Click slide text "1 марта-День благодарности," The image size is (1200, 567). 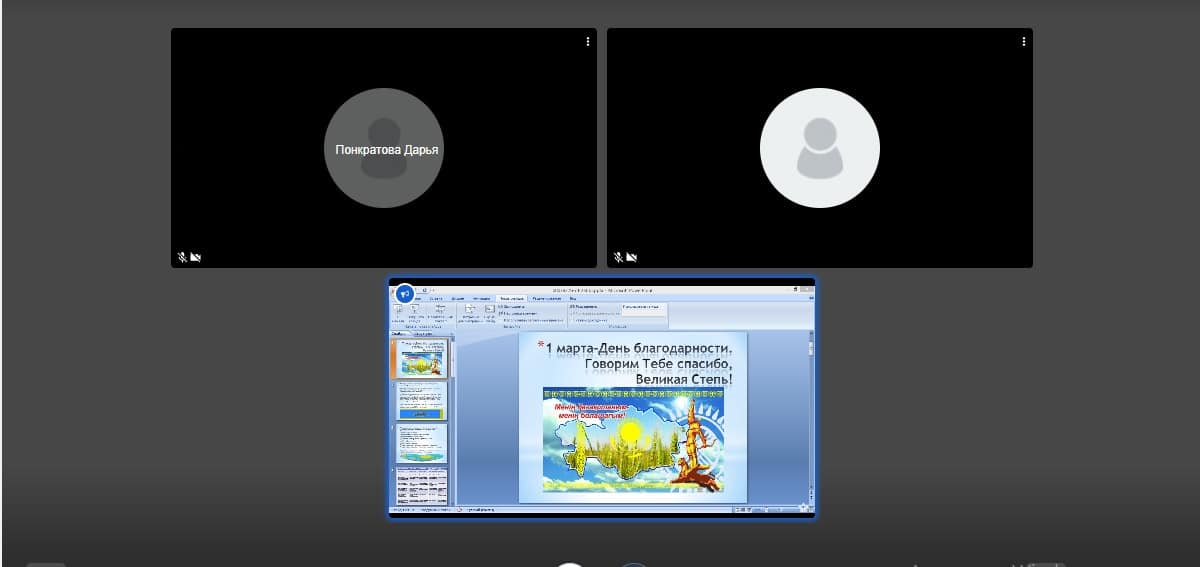point(640,349)
